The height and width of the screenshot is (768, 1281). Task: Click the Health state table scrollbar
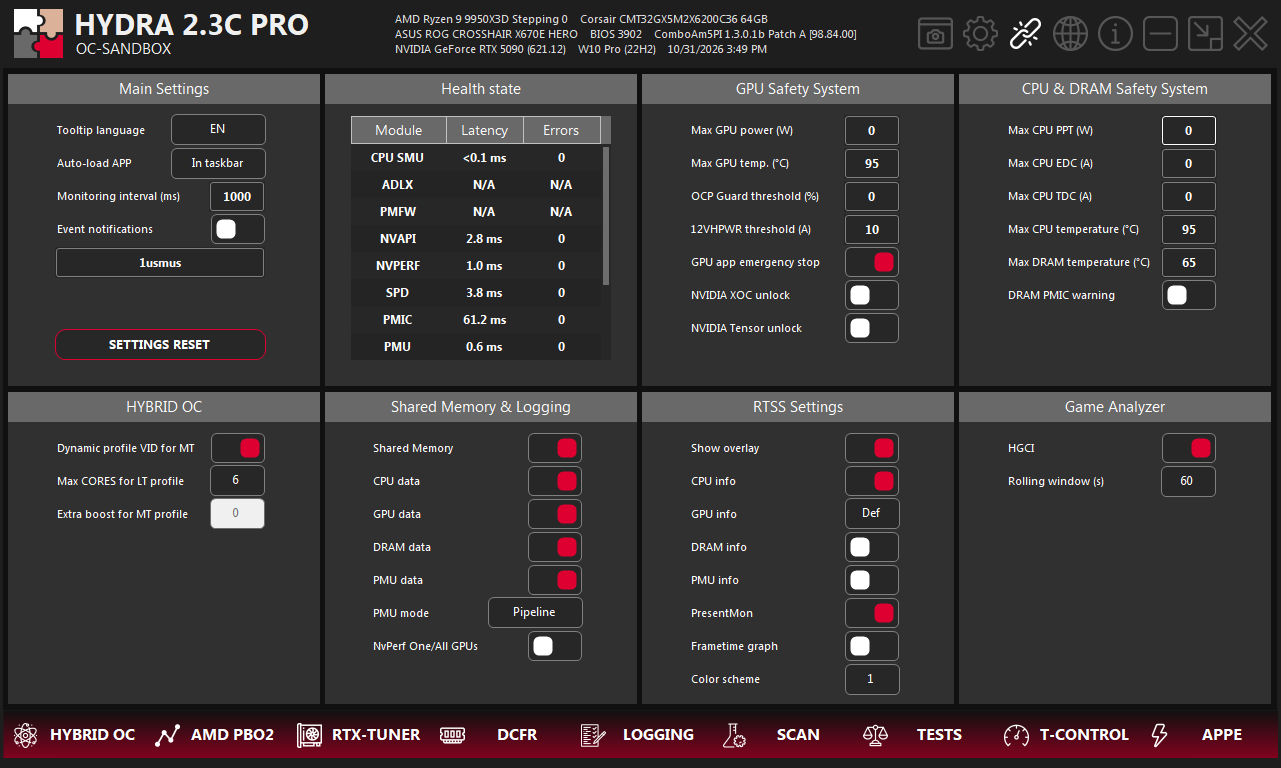coord(606,215)
